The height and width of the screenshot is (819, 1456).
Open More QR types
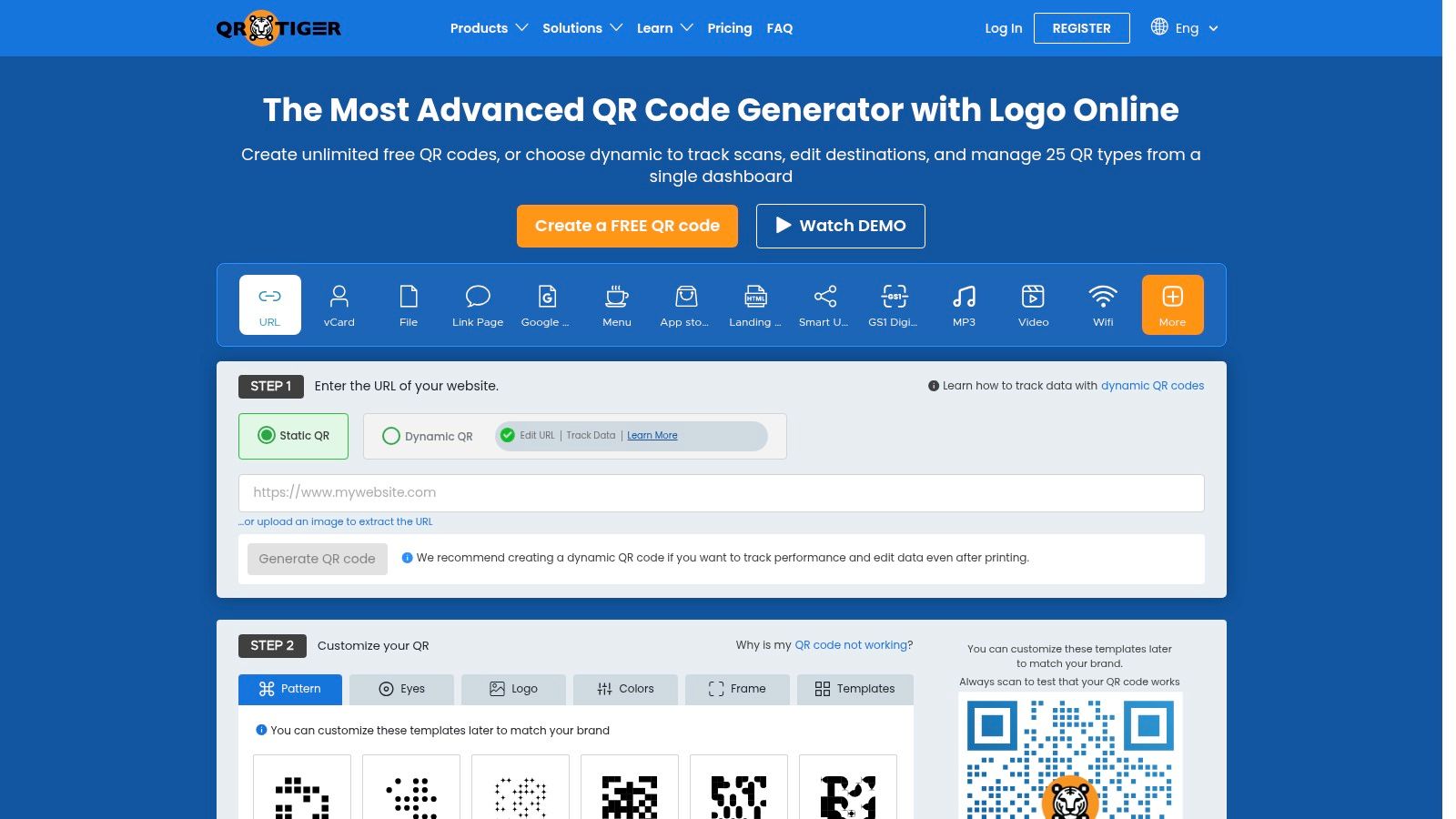pos(1172,304)
